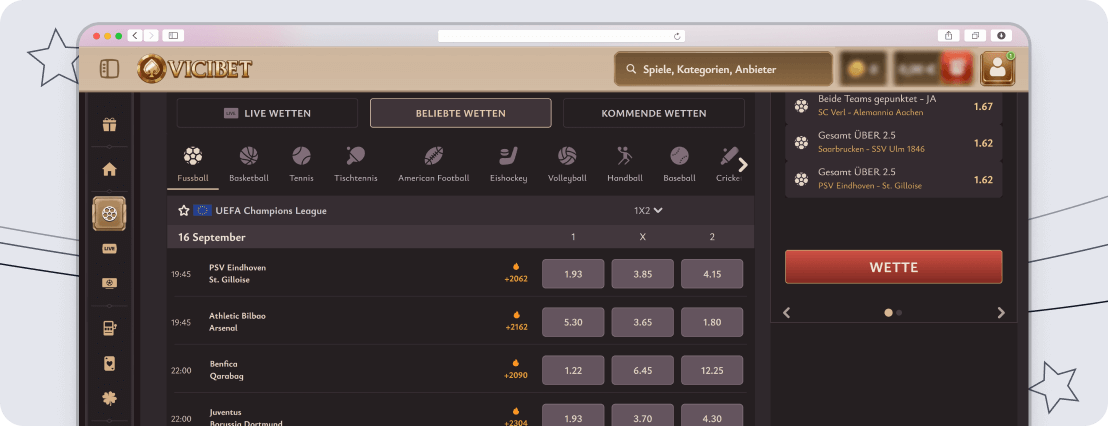The width and height of the screenshot is (1108, 426).
Task: Open the browser show tabs icon
Action: click(x=975, y=35)
